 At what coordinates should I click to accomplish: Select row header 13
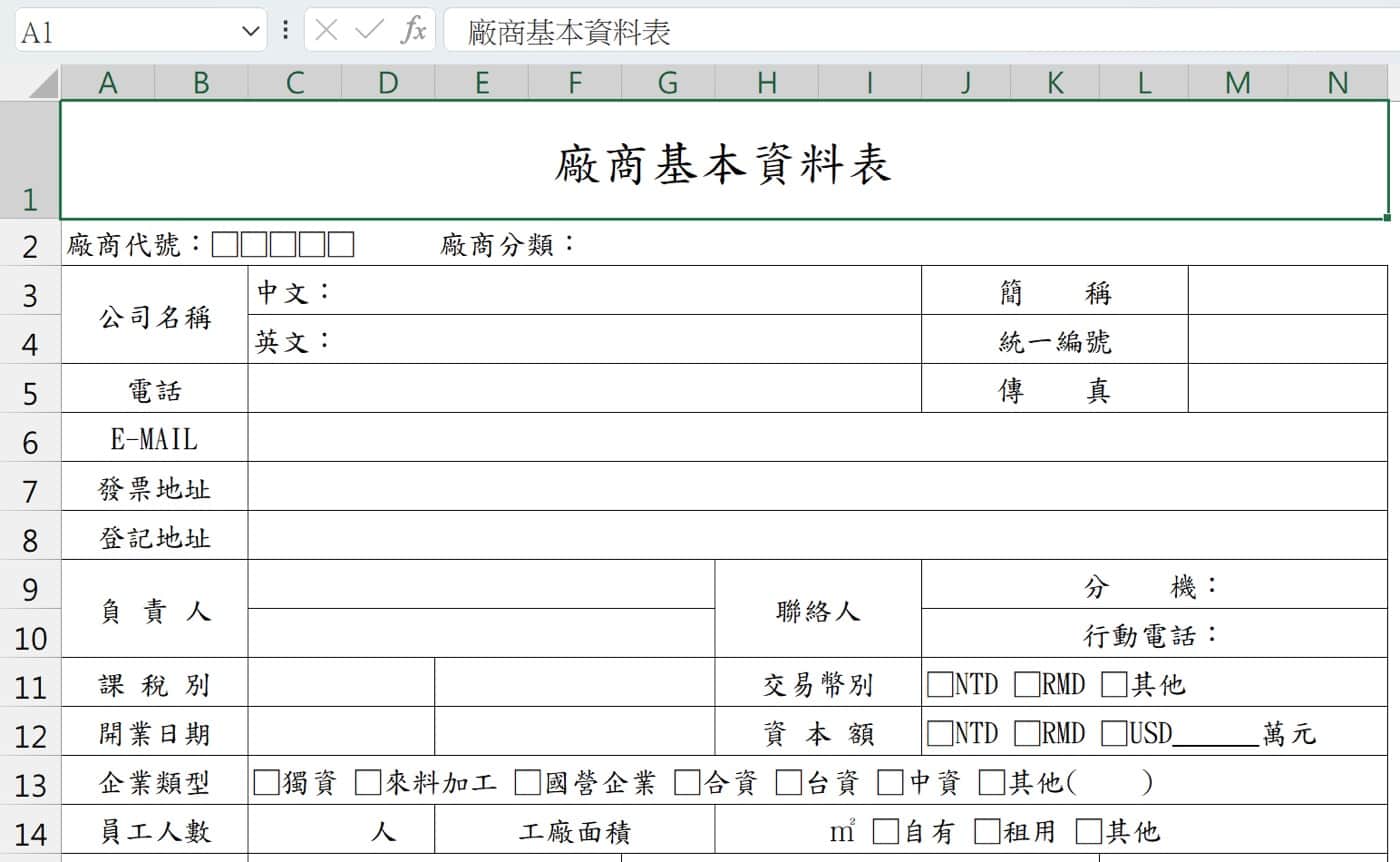point(30,783)
